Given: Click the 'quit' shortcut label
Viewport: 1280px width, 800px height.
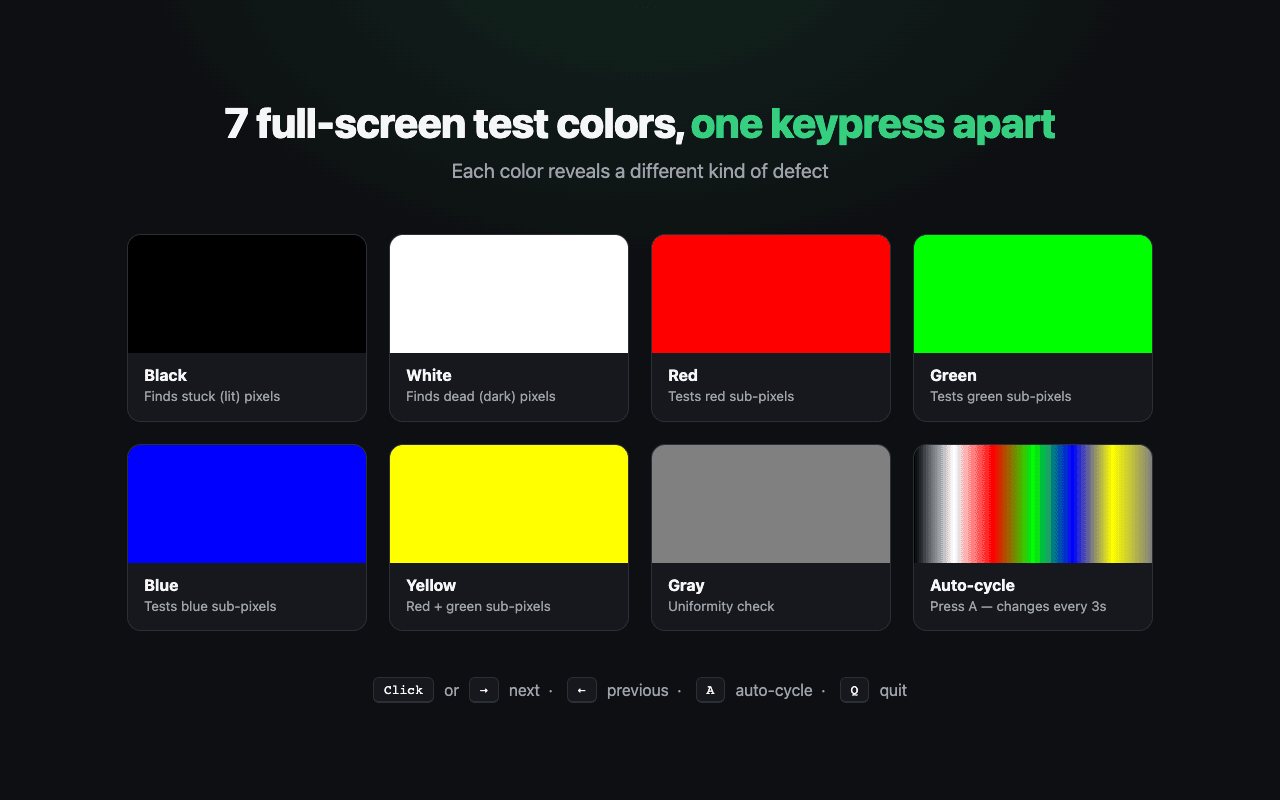Looking at the screenshot, I should 893,691.
